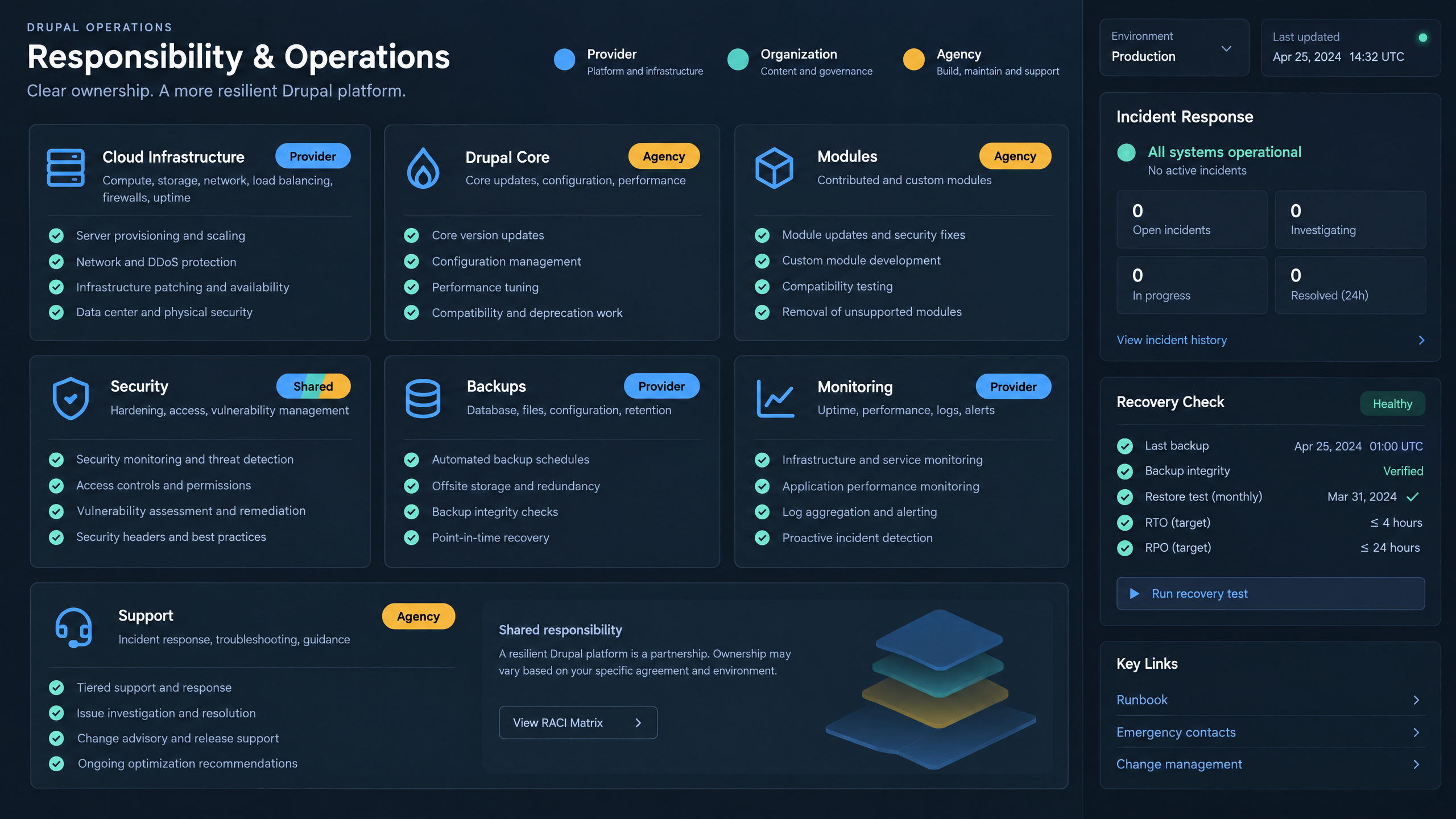The image size is (1456, 819).
Task: Click the Modules cube icon
Action: click(773, 168)
